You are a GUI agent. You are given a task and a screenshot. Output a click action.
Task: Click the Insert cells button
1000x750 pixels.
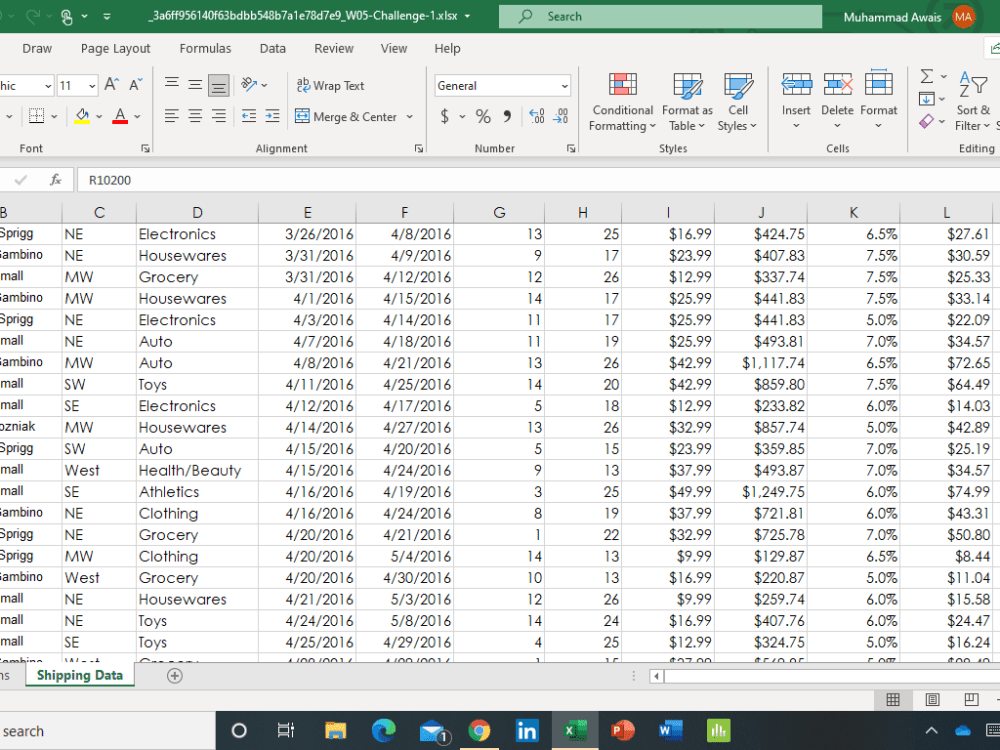click(x=797, y=101)
